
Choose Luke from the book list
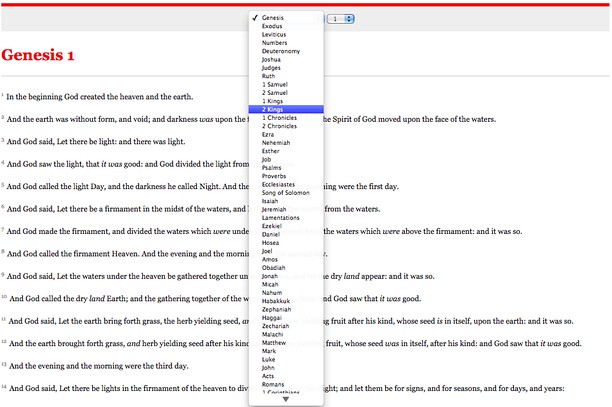pyautogui.click(x=286, y=359)
